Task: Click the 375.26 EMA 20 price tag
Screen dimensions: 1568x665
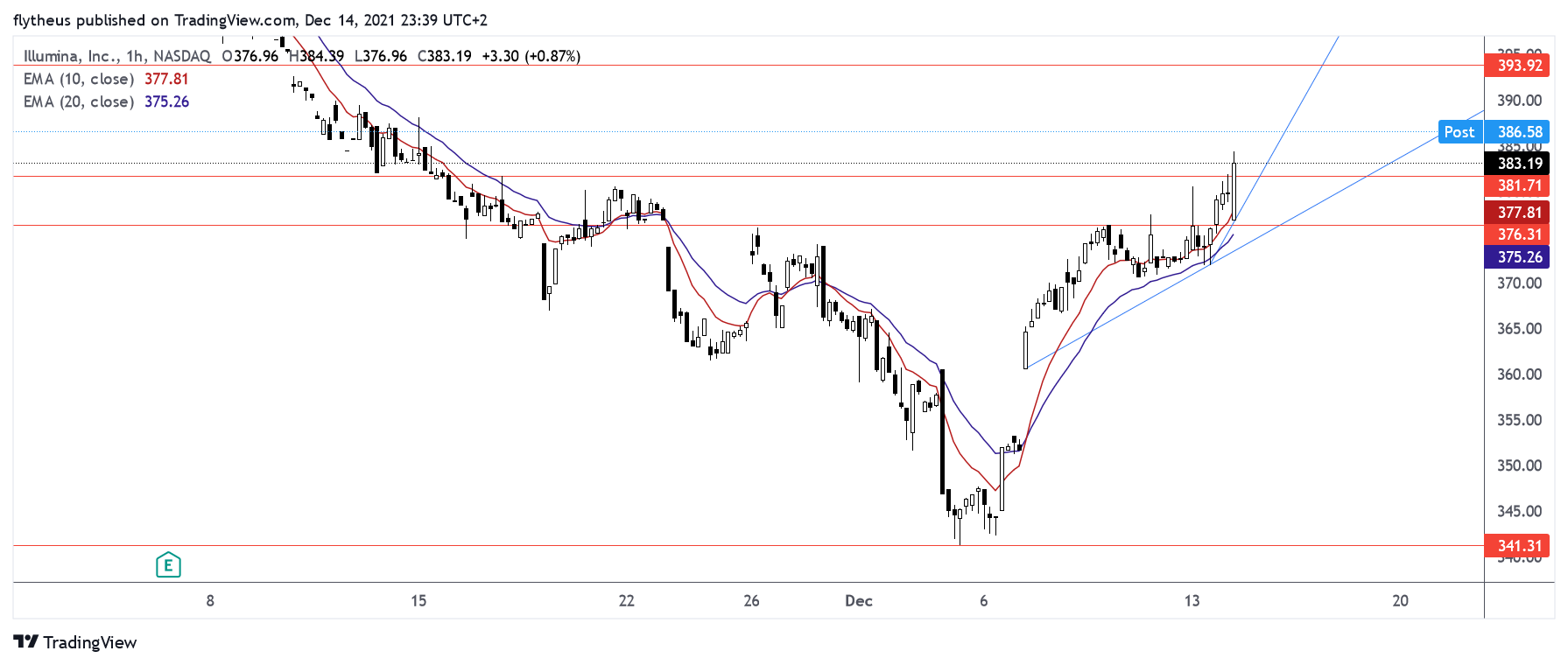Action: 1518,257
